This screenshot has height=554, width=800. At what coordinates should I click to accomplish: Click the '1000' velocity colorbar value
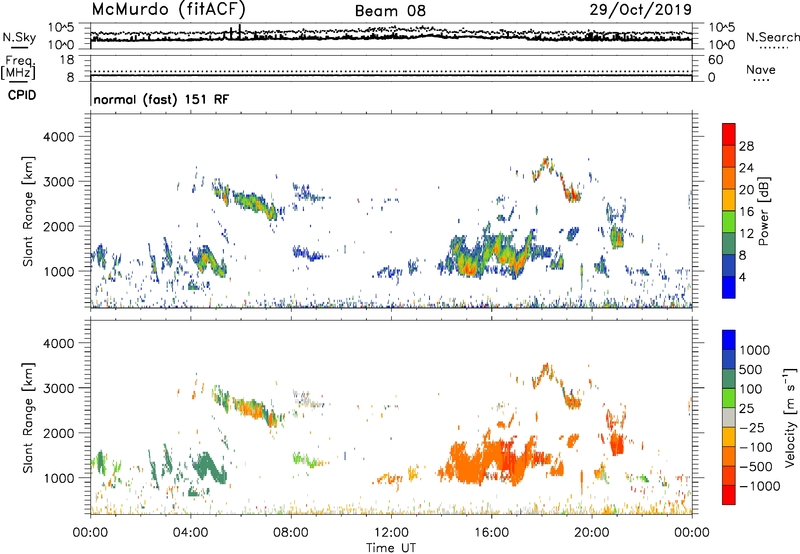(754, 350)
